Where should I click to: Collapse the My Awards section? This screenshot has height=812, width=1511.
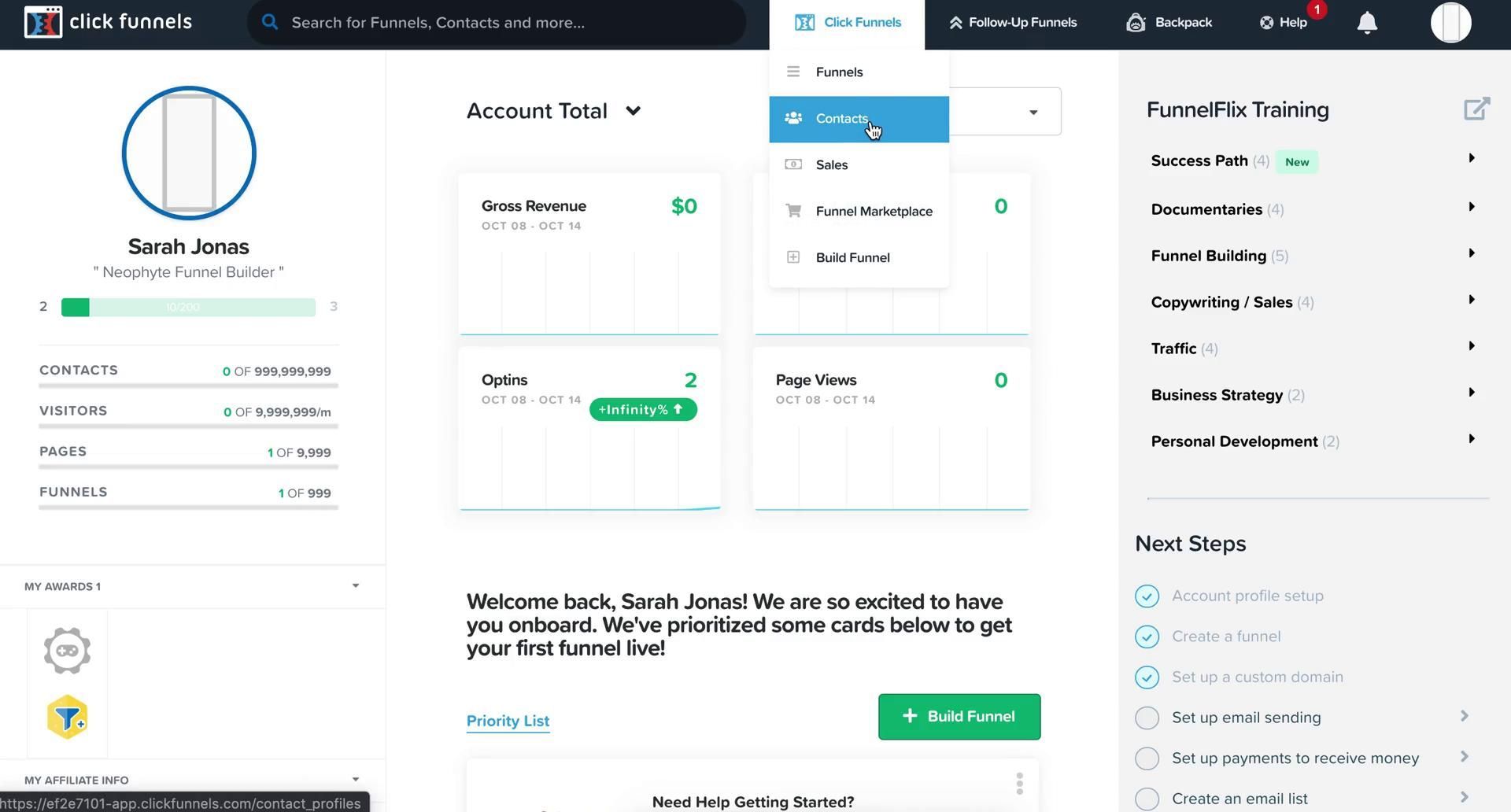pos(355,586)
